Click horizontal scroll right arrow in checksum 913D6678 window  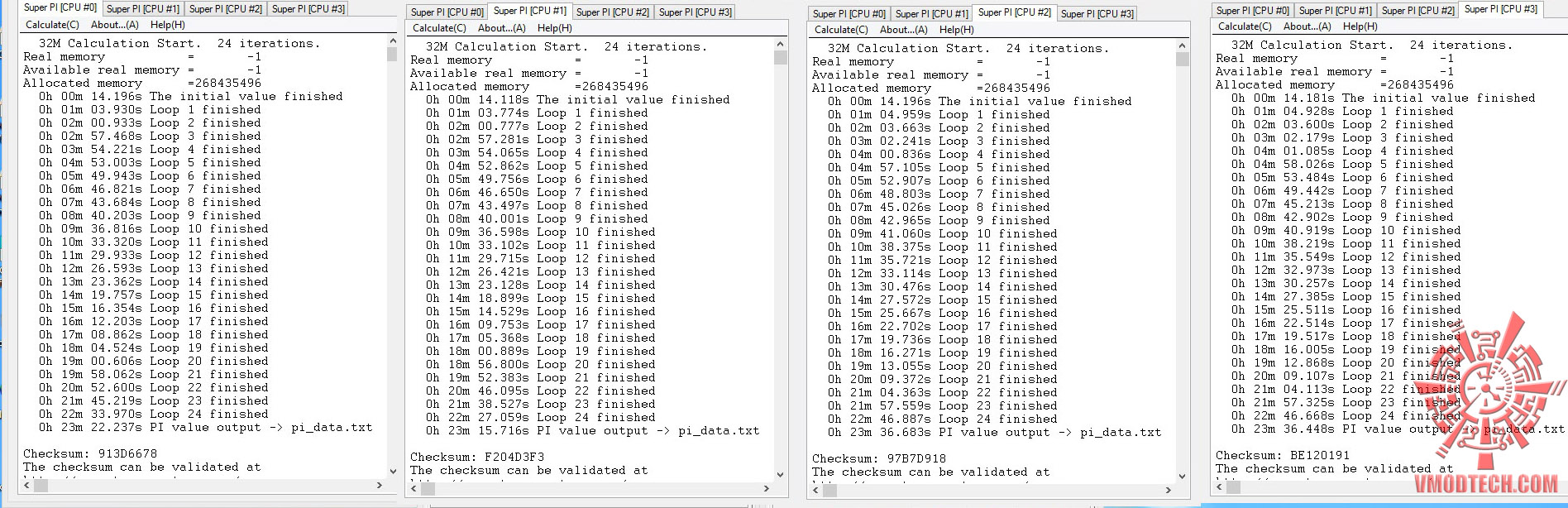pos(379,485)
